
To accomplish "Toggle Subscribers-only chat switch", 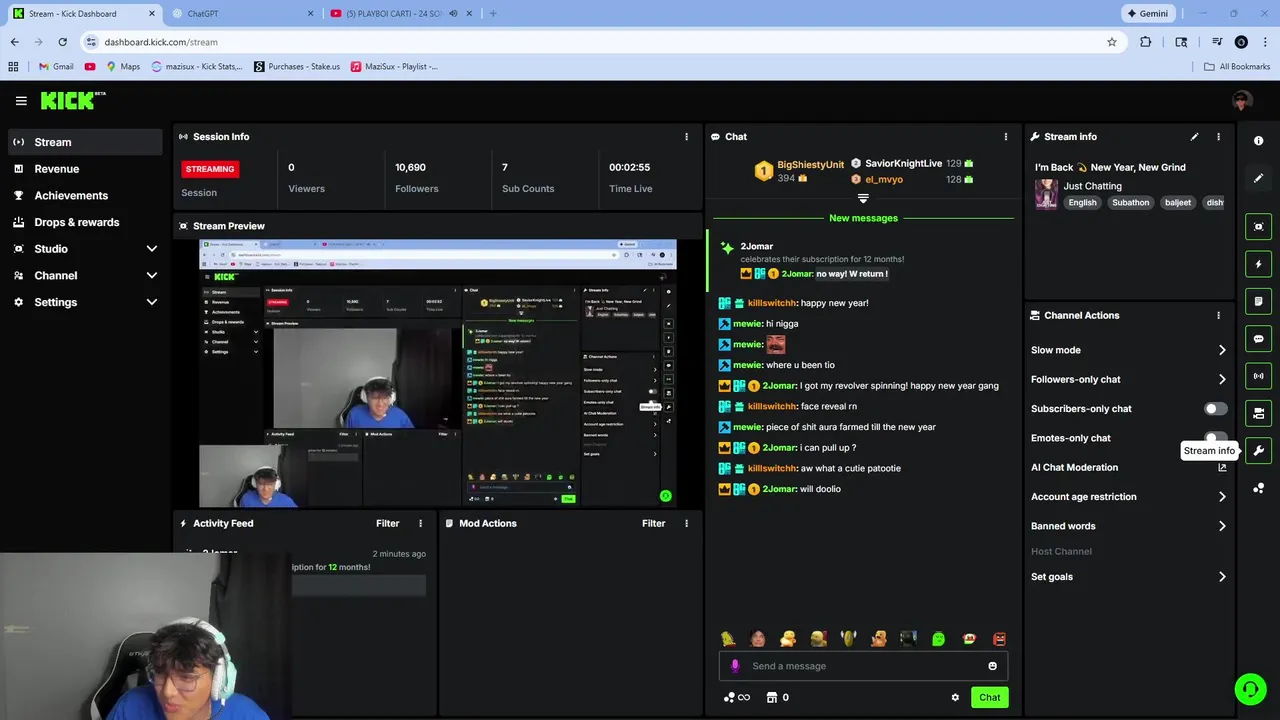I will (1215, 409).
